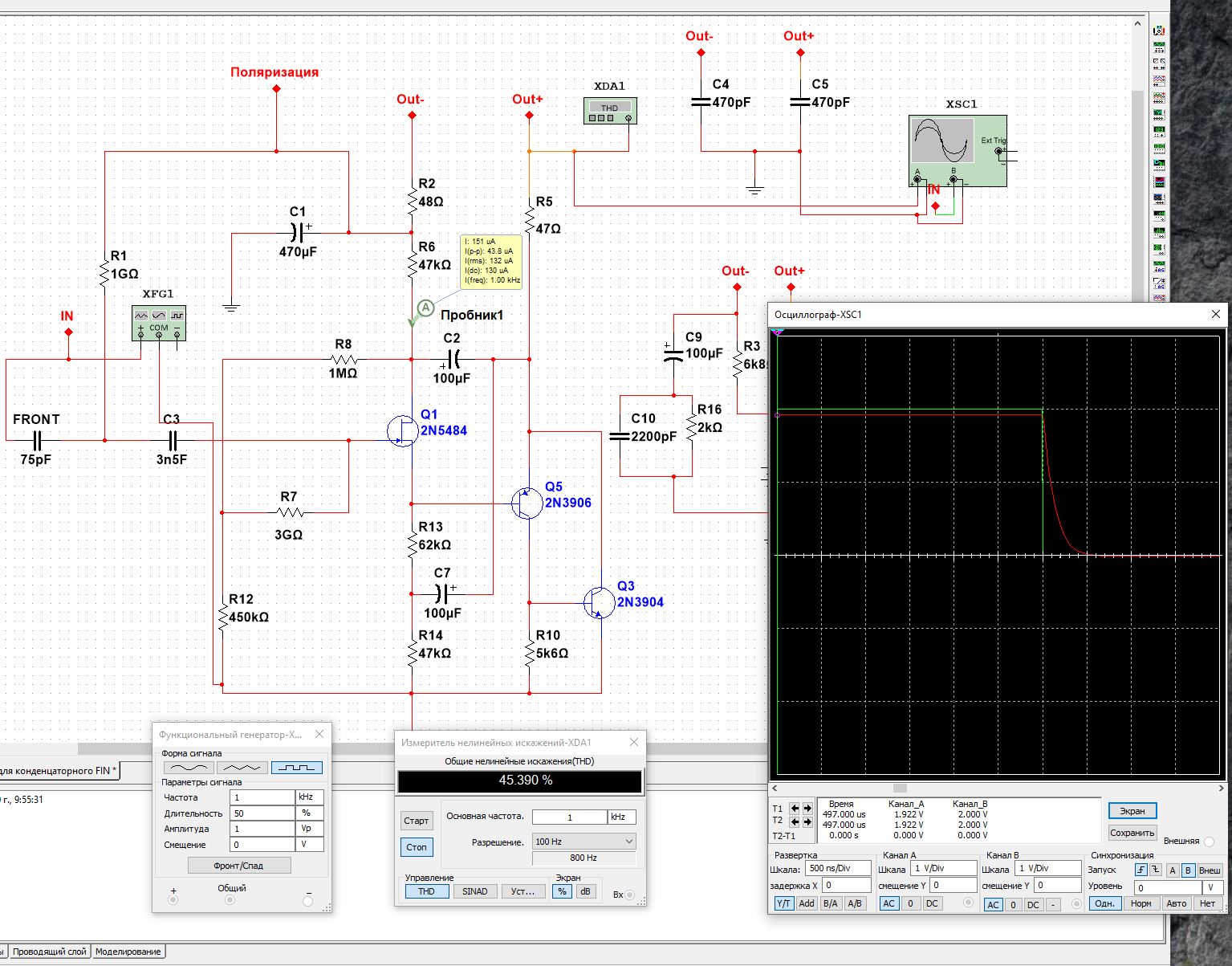Set trigger to rising edge

click(1141, 870)
